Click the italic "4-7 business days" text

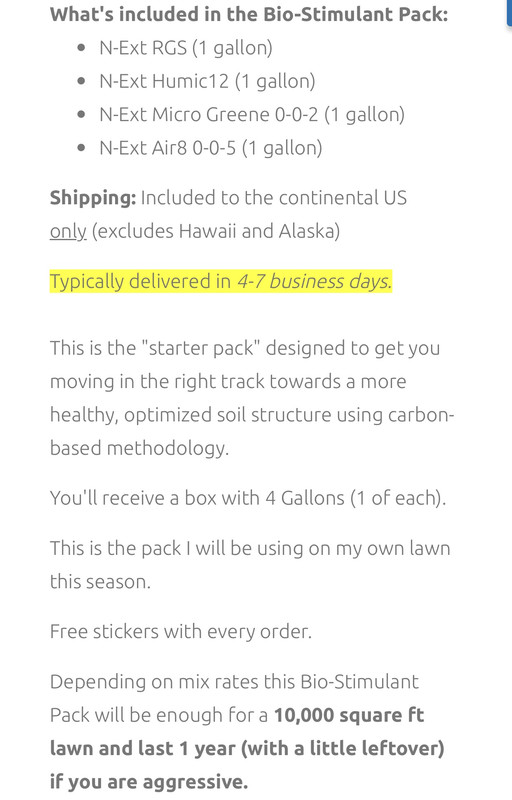314,282
